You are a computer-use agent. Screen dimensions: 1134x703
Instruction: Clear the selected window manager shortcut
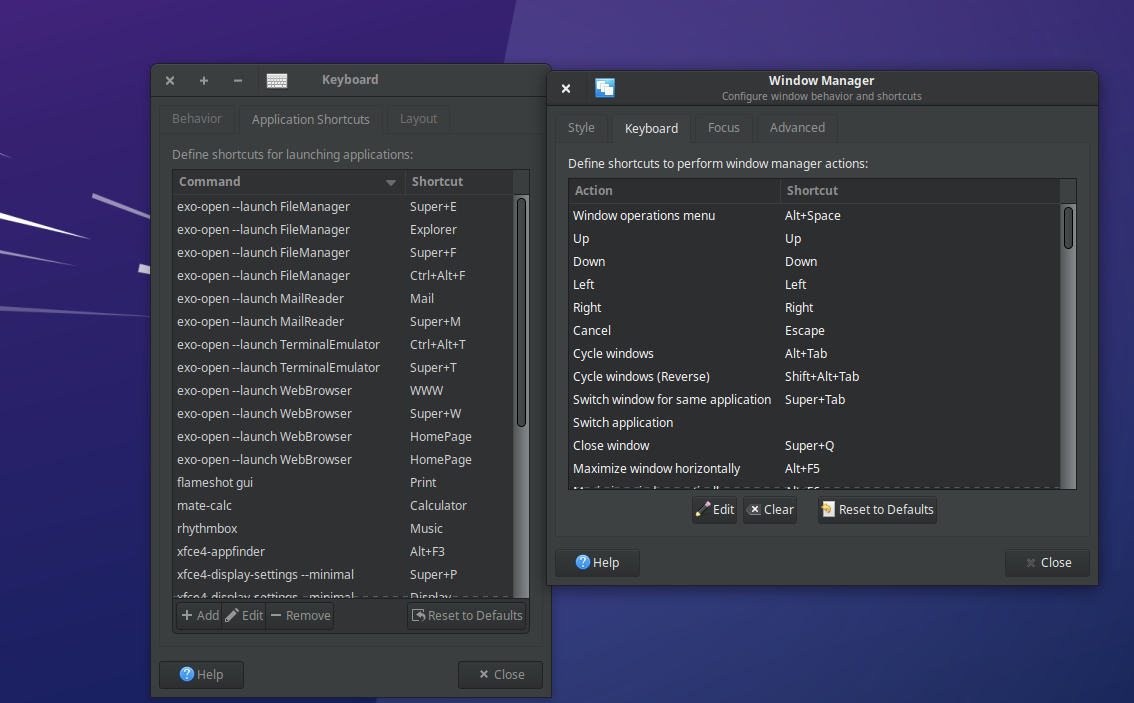(x=770, y=510)
